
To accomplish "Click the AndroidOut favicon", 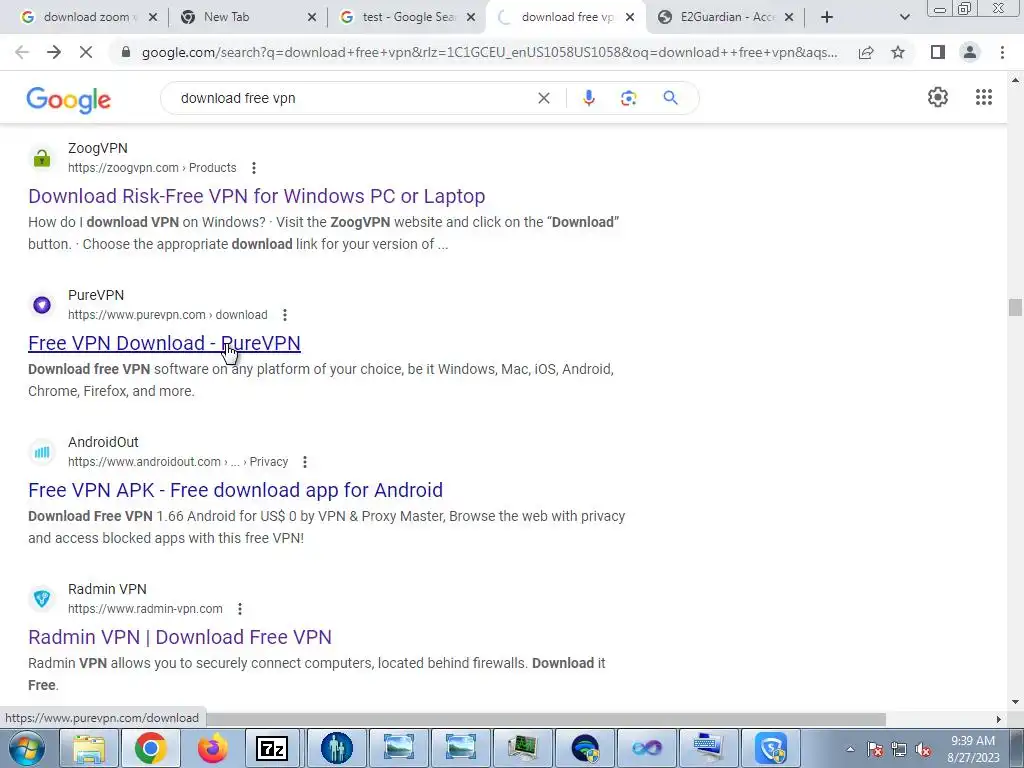I will (x=42, y=452).
